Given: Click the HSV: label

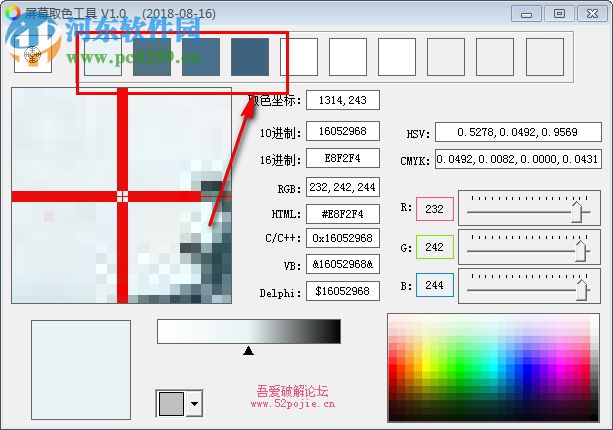Looking at the screenshot, I should [x=418, y=134].
